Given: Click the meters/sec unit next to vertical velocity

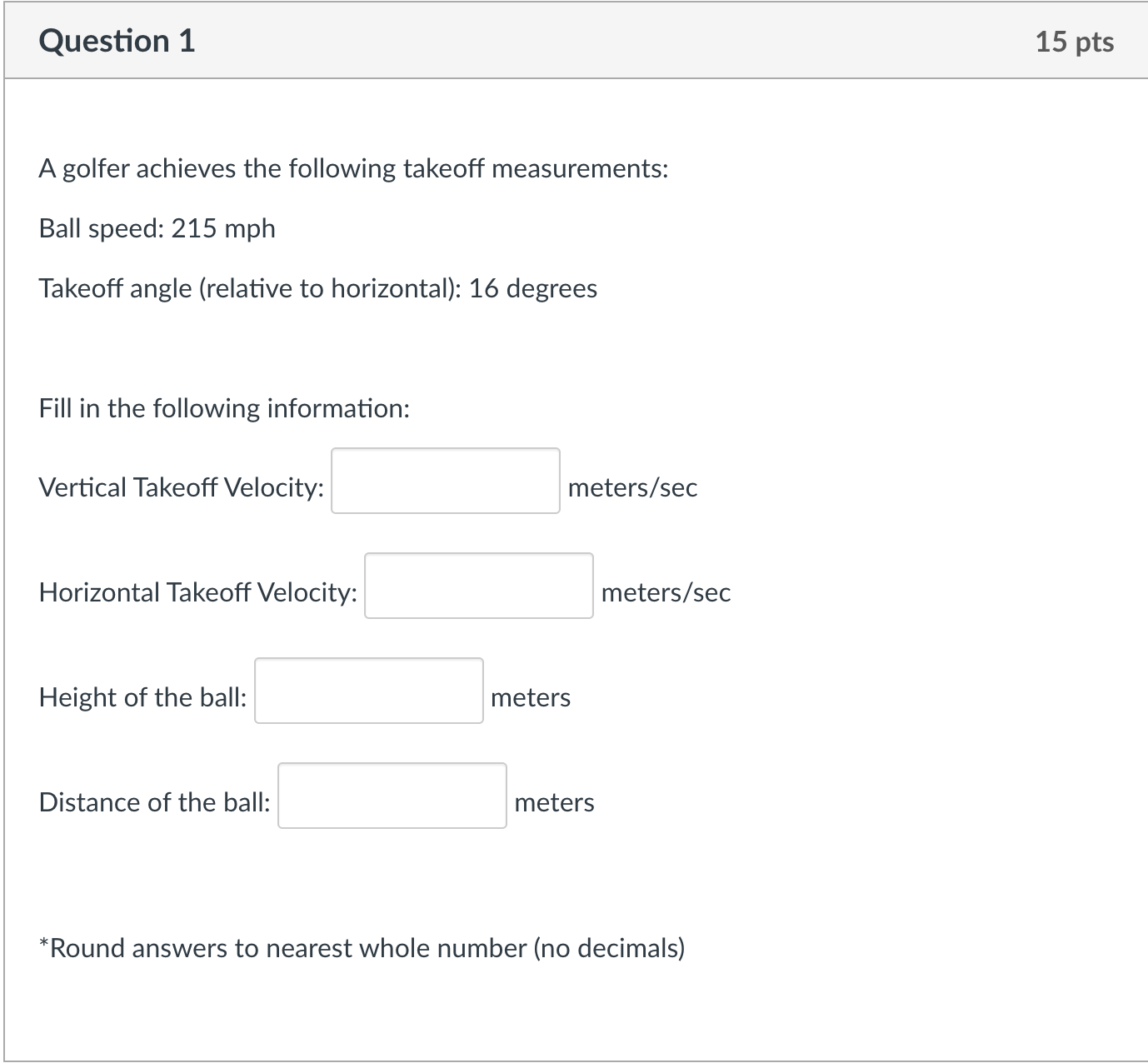Looking at the screenshot, I should pos(632,488).
